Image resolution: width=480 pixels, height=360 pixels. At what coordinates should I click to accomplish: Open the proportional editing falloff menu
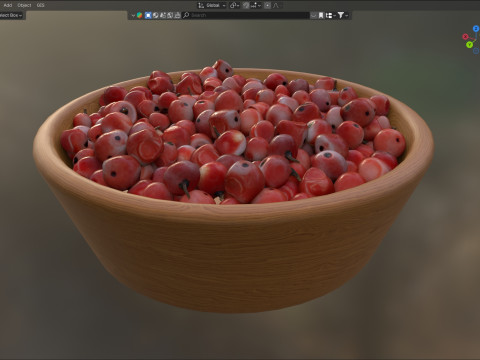[276, 5]
